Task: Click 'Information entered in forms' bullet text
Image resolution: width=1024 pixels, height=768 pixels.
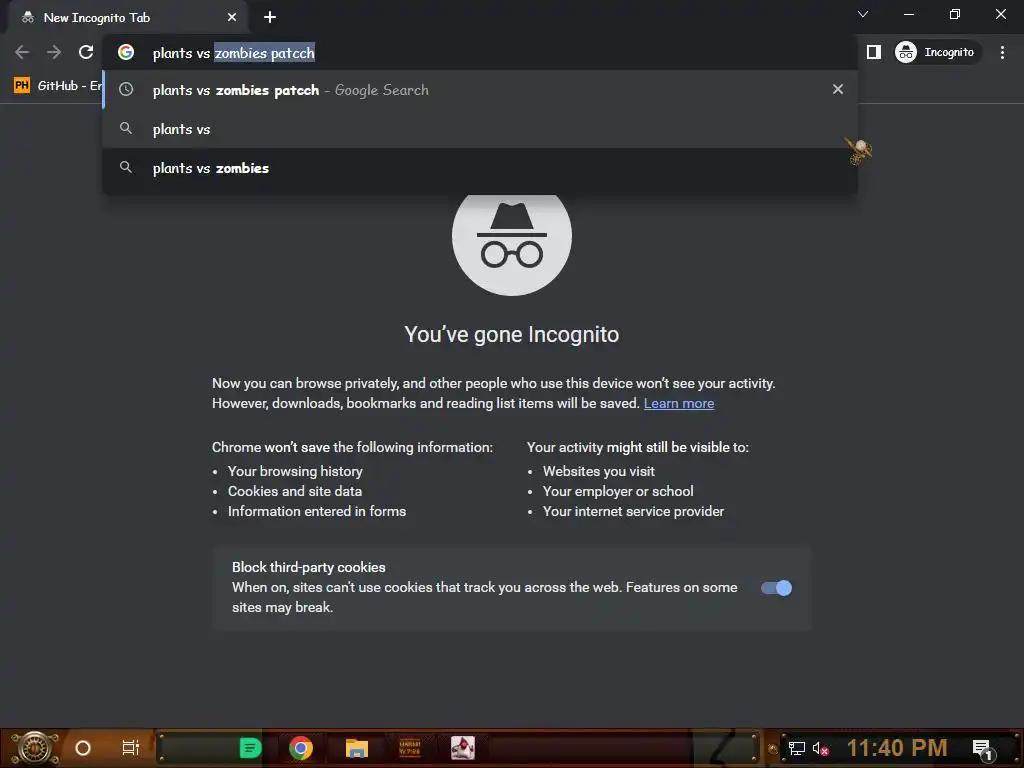Action: tap(317, 511)
